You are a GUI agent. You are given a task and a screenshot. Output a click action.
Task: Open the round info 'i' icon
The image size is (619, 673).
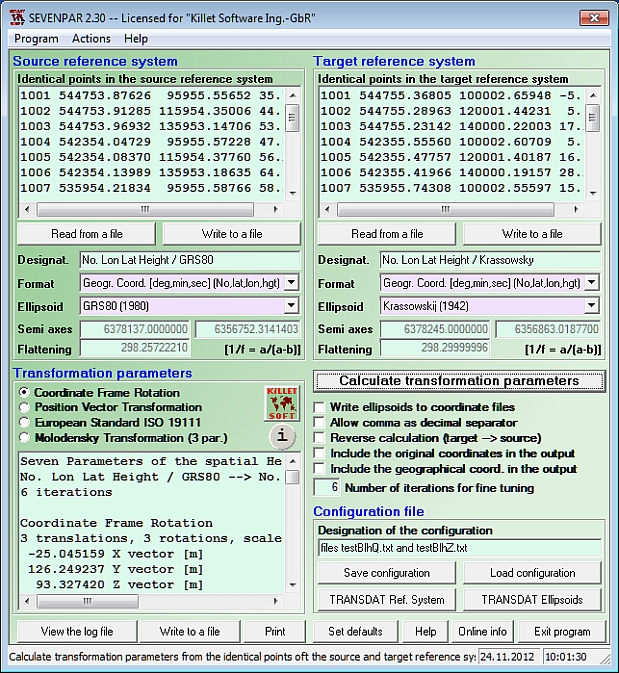tap(282, 437)
